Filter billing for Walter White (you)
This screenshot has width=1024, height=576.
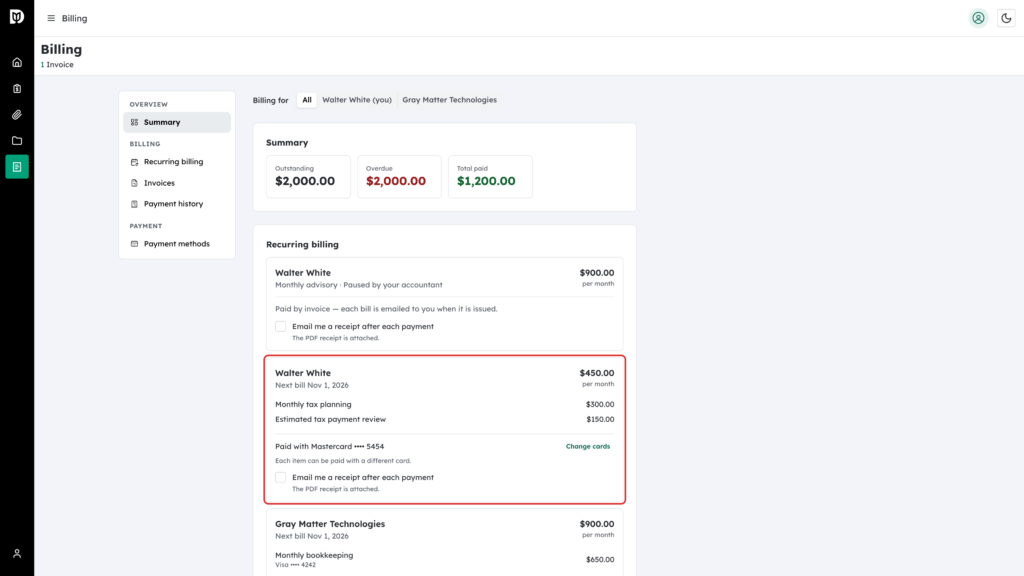(357, 100)
